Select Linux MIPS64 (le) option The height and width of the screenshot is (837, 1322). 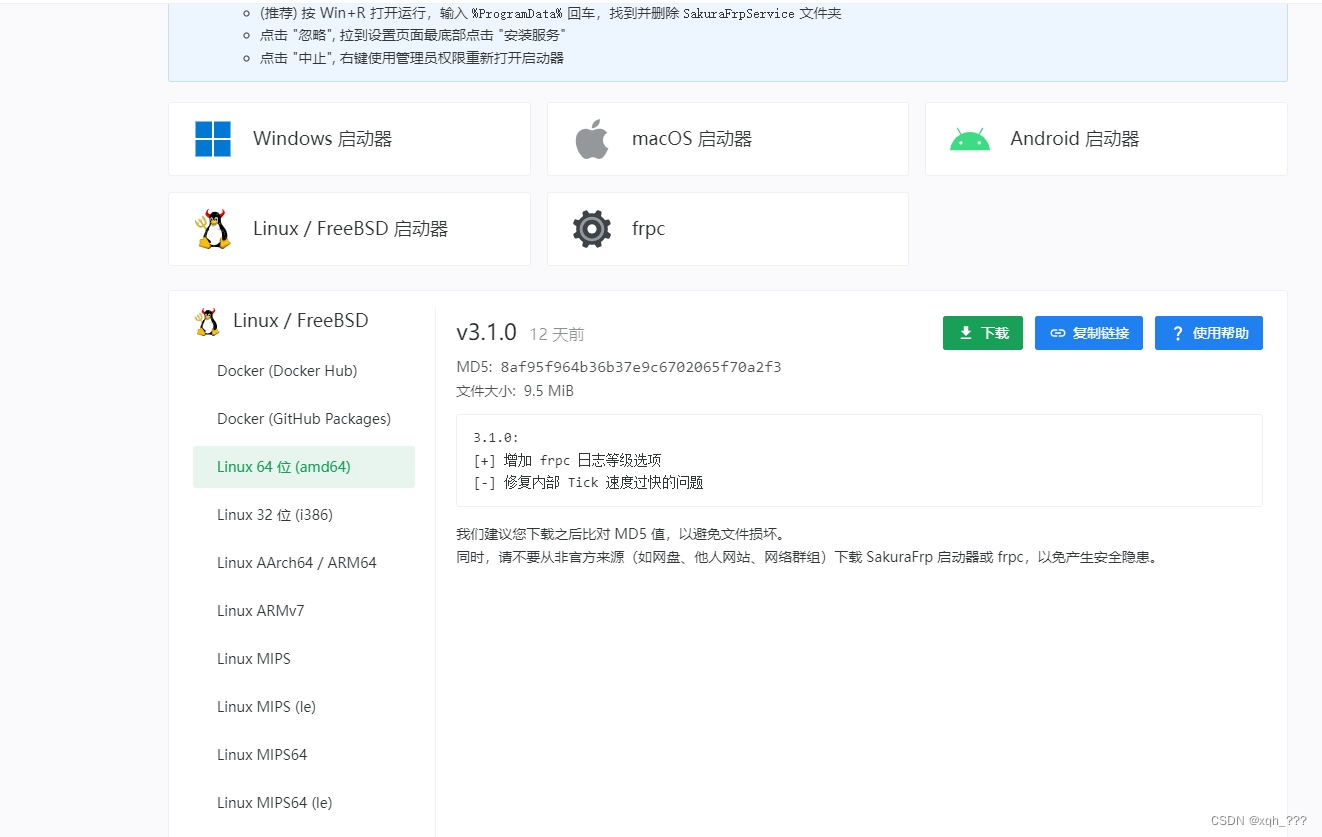coord(273,802)
